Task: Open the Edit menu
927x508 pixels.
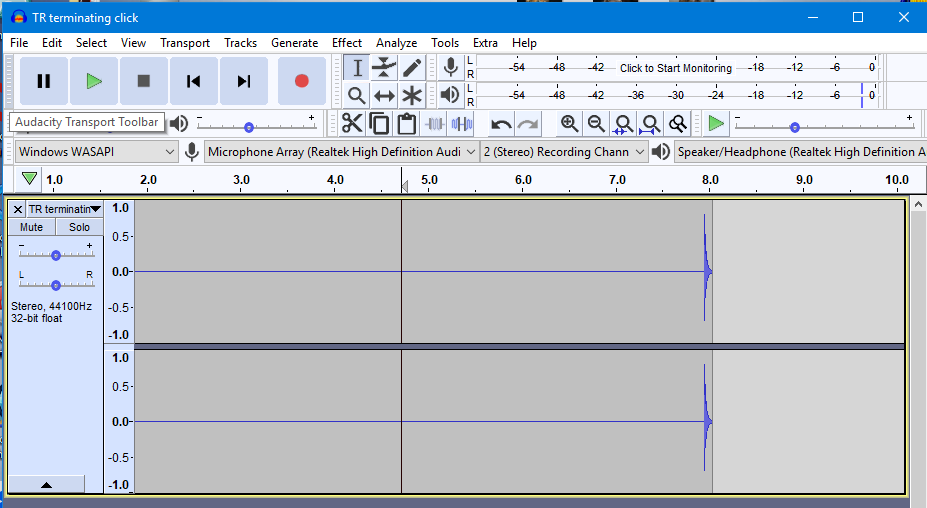Action: pos(52,43)
